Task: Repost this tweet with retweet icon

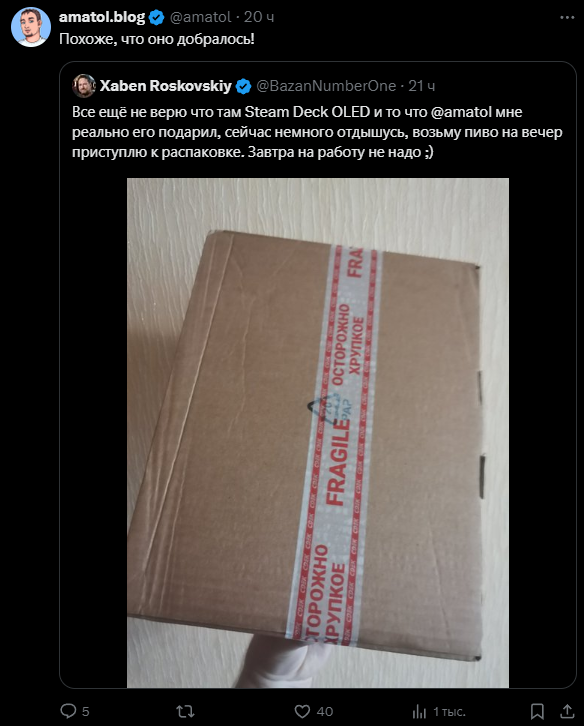Action: tap(185, 711)
